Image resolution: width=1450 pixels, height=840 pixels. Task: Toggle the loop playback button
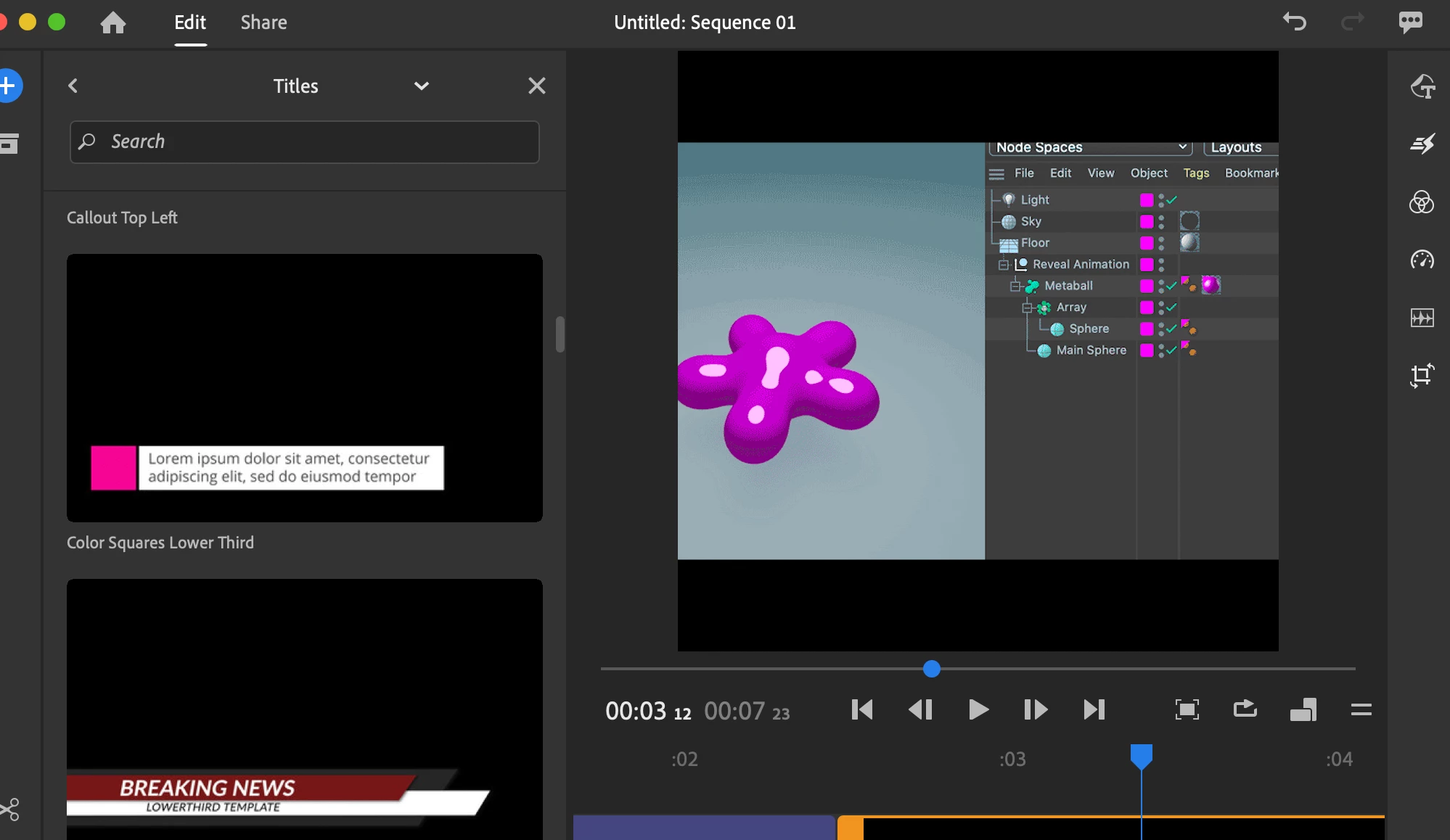pyautogui.click(x=1245, y=709)
